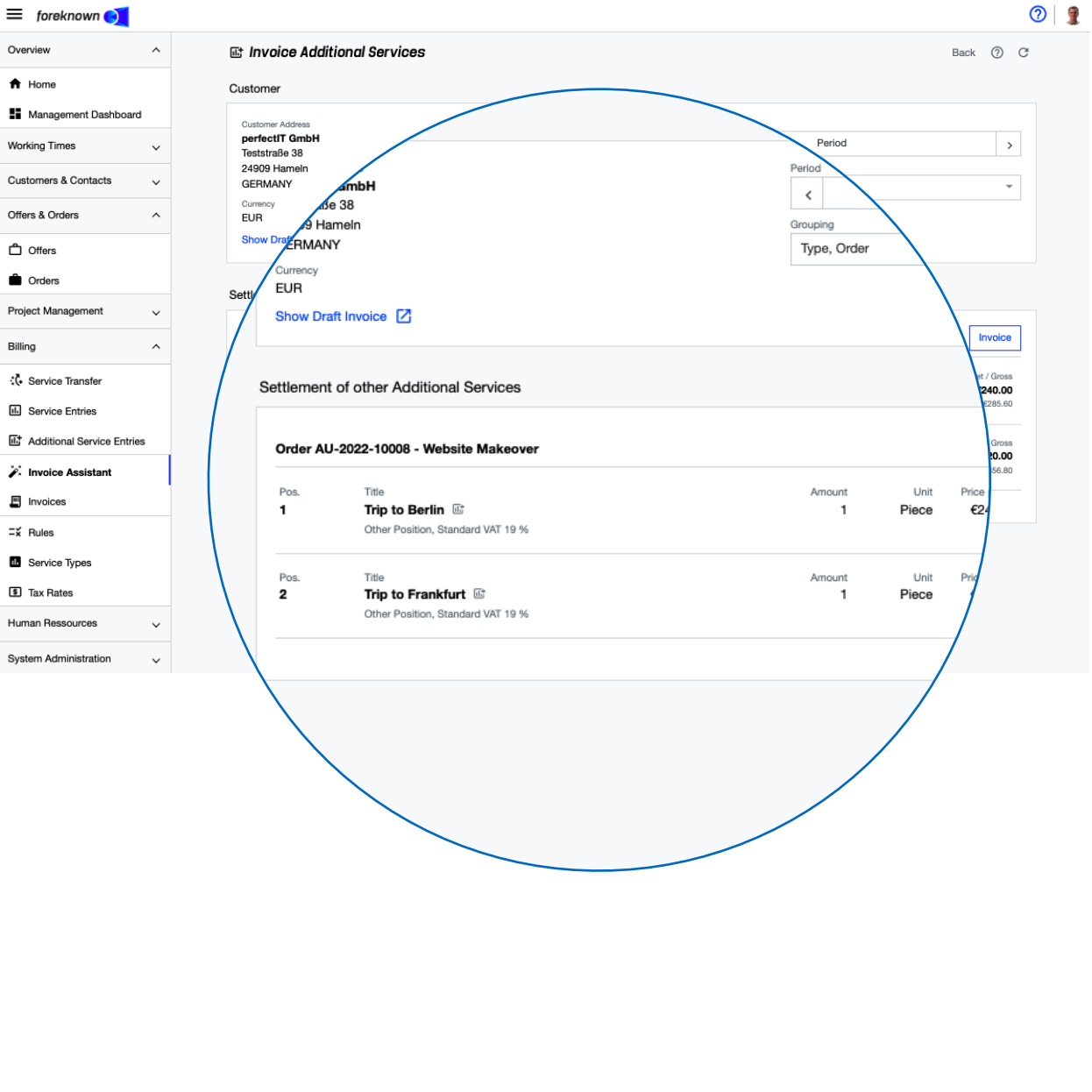Open Tax Rates page
The width and height of the screenshot is (1092, 1092).
pyautogui.click(x=50, y=593)
